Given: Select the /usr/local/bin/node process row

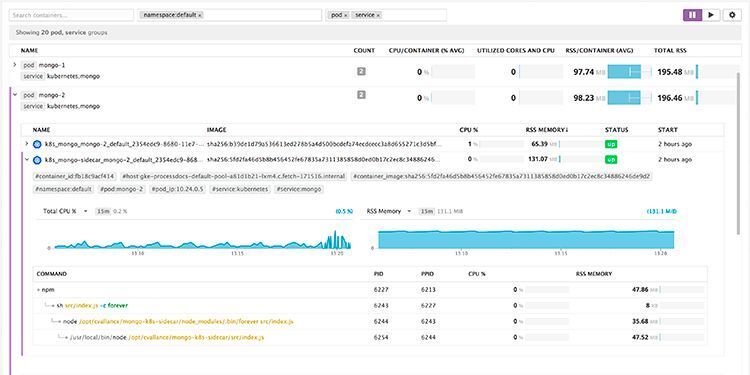Looking at the screenshot, I should click(370, 337).
